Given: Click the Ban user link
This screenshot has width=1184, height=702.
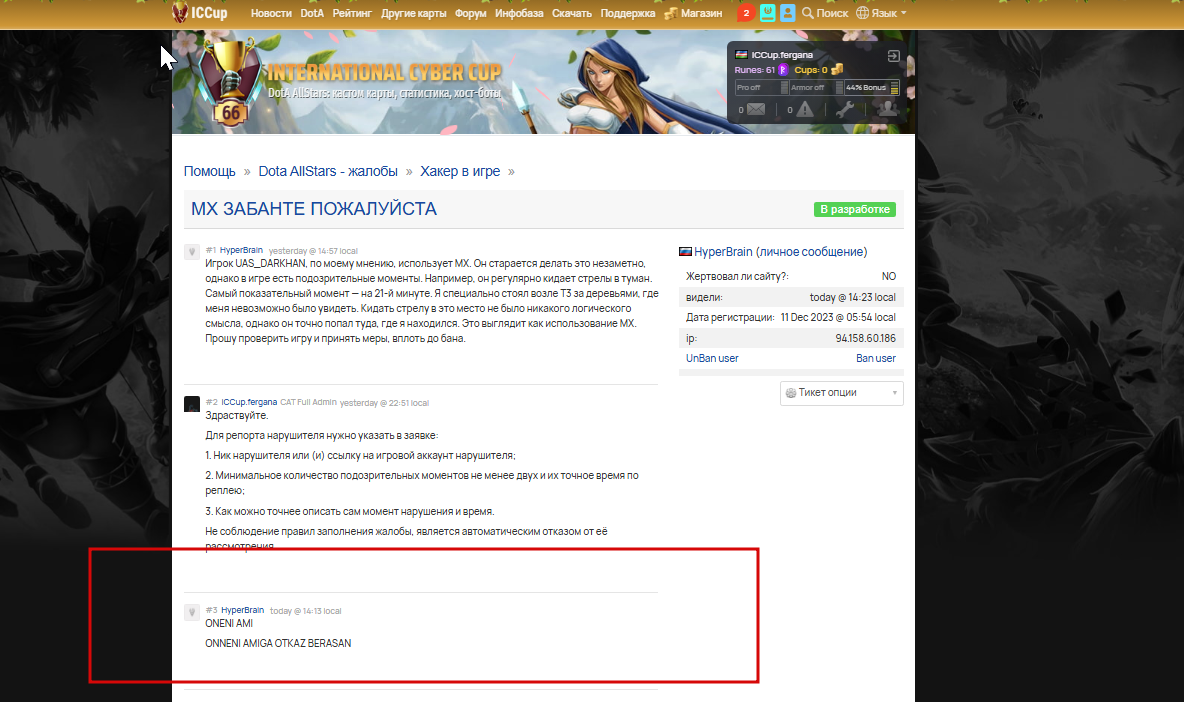Looking at the screenshot, I should point(876,359).
